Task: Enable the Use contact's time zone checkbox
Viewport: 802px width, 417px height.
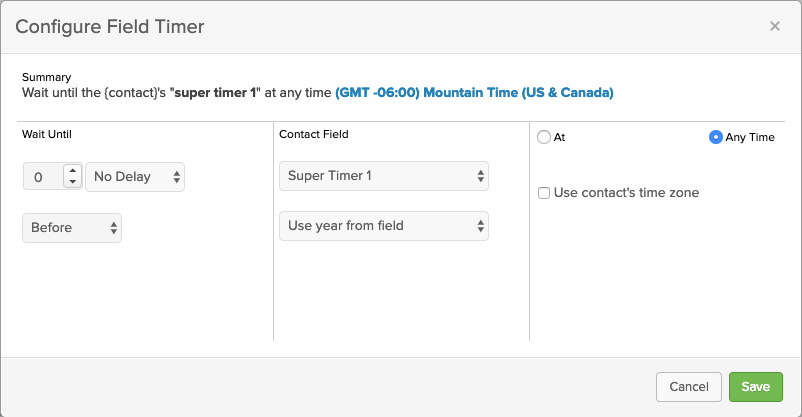Action: click(544, 193)
